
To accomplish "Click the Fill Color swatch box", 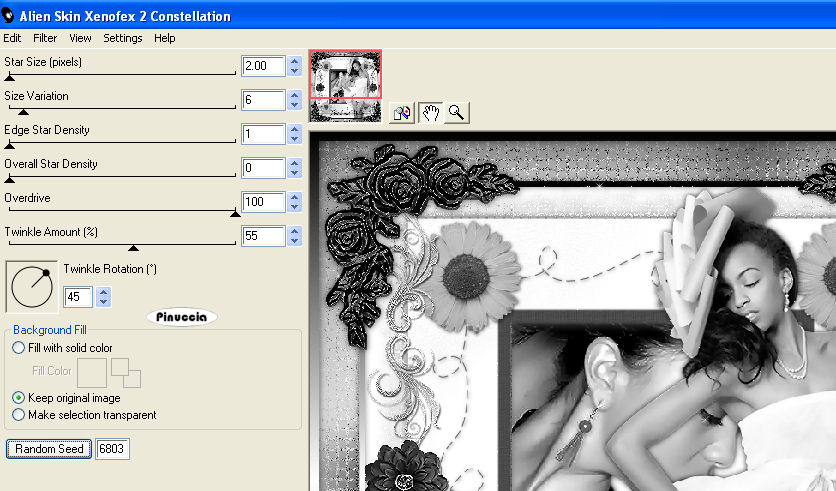I will pyautogui.click(x=92, y=373).
